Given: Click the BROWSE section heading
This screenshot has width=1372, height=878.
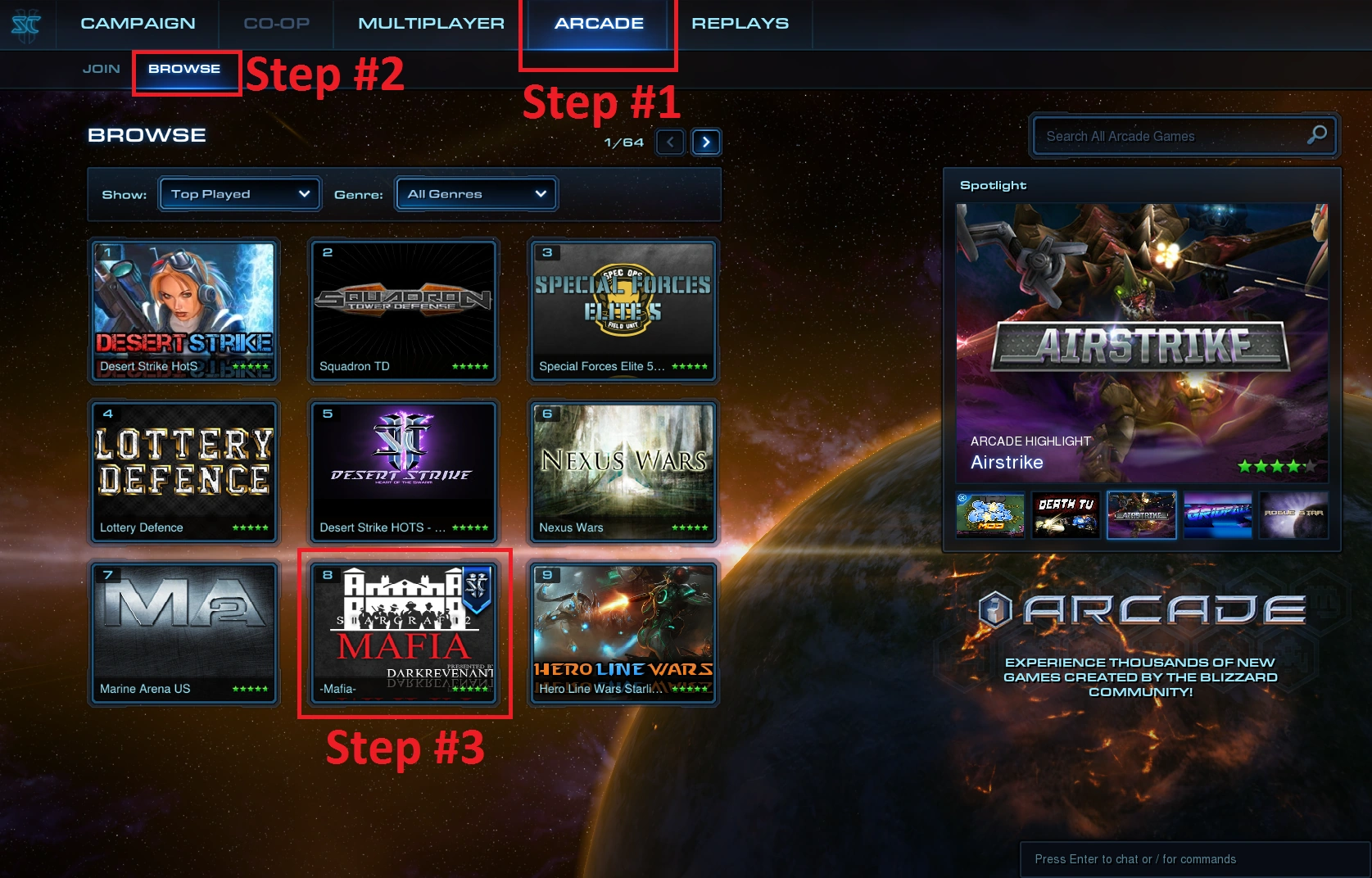Looking at the screenshot, I should pyautogui.click(x=147, y=135).
